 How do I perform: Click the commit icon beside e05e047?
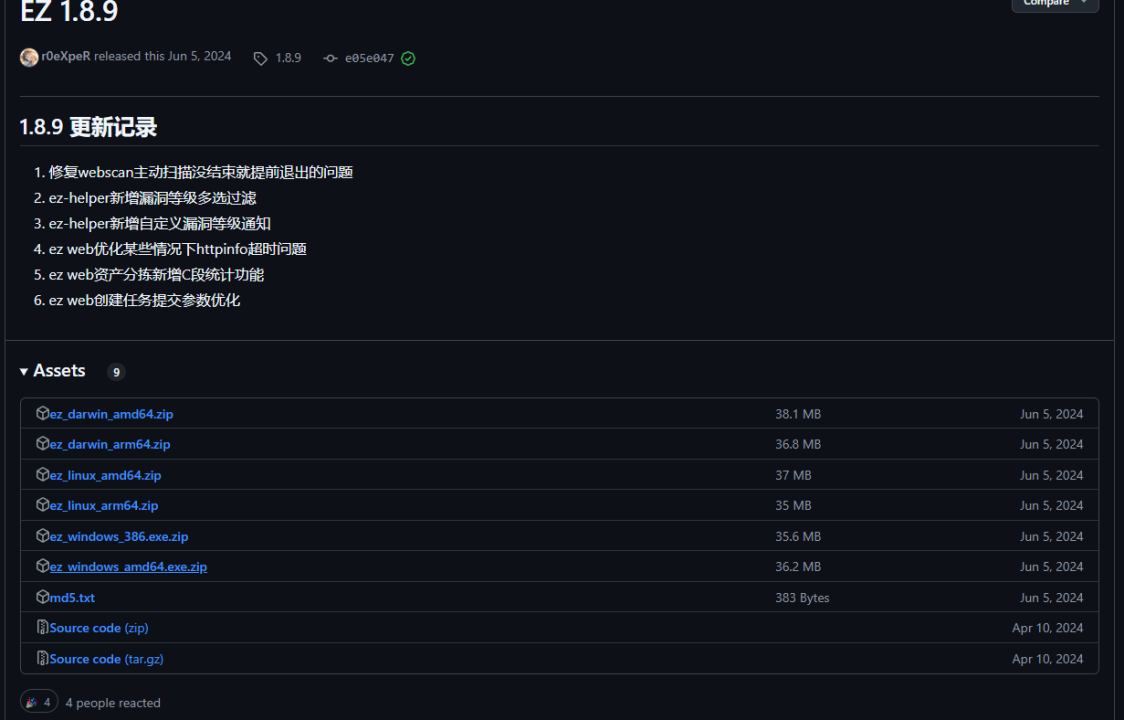330,58
